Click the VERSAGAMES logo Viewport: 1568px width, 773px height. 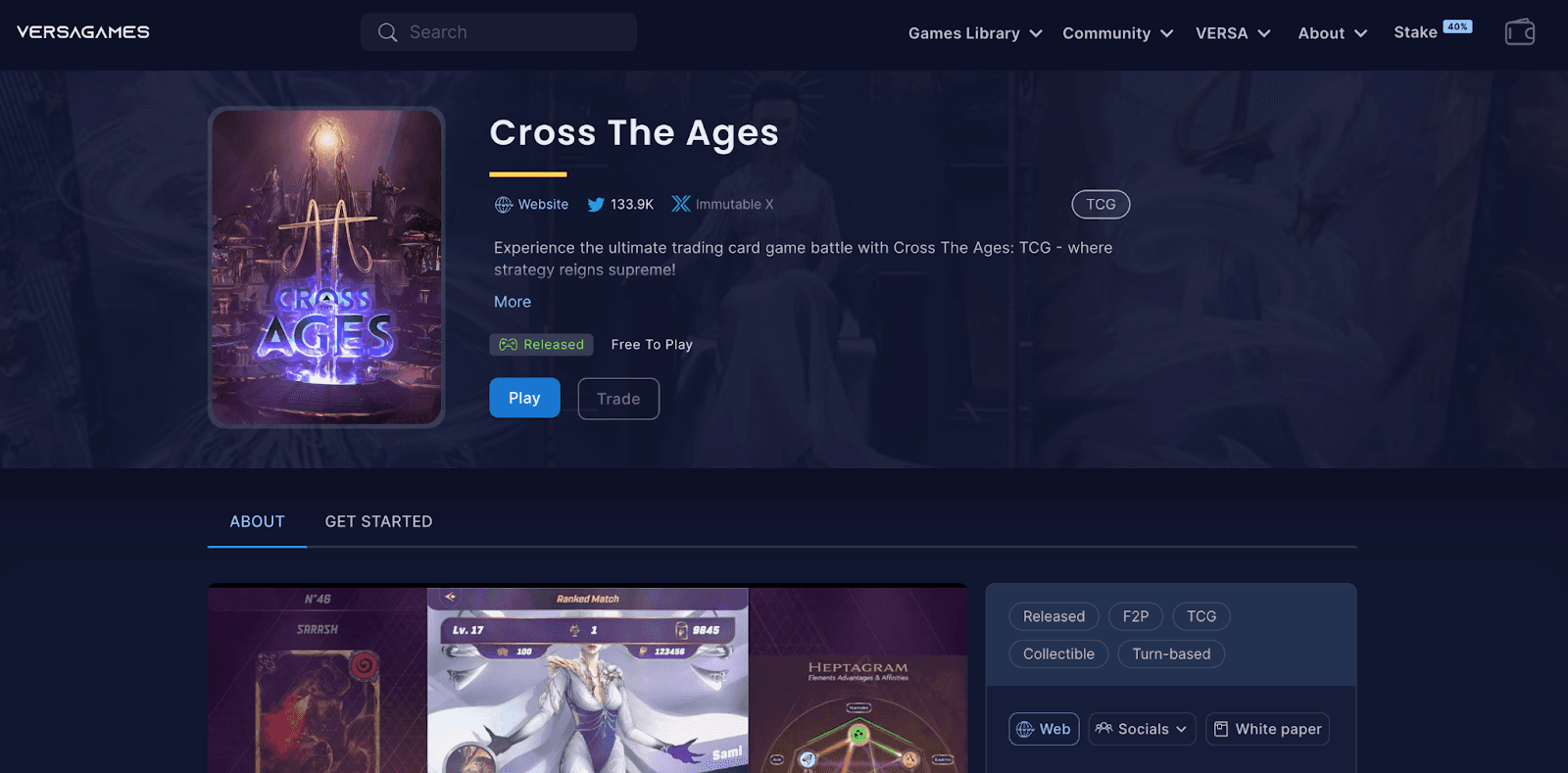tap(83, 32)
